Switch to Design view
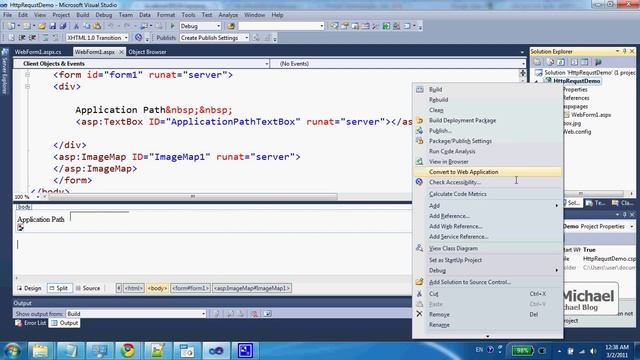The image size is (640, 360). 29,288
